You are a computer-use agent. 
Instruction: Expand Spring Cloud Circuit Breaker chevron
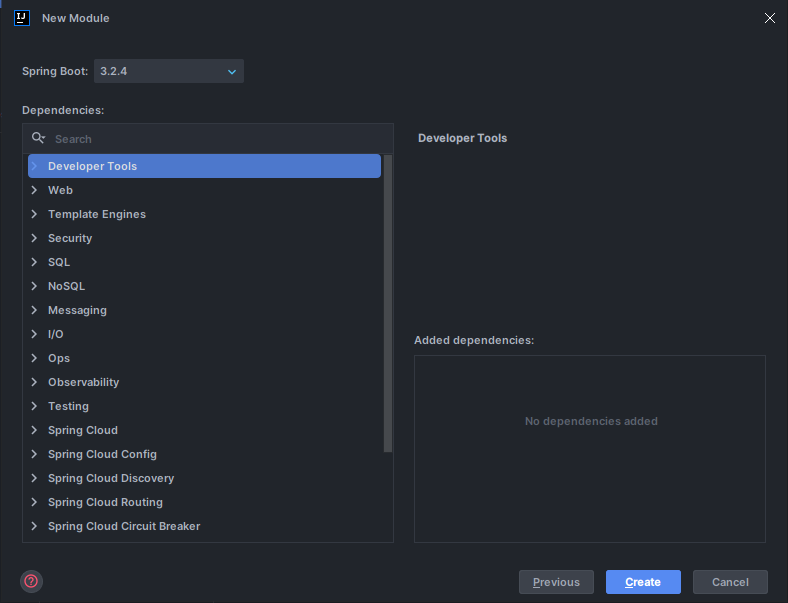(x=34, y=526)
